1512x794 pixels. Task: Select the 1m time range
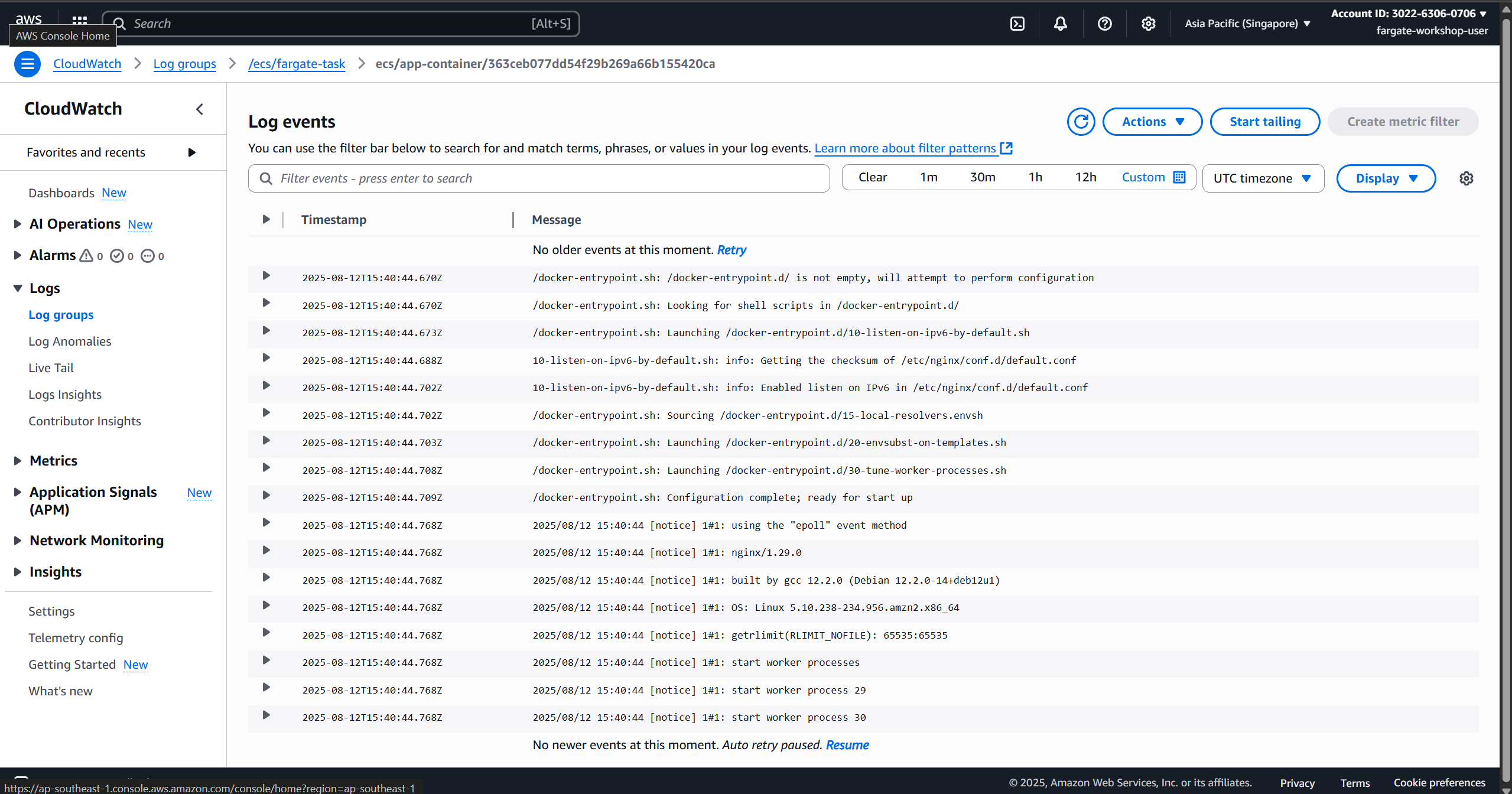[x=928, y=177]
